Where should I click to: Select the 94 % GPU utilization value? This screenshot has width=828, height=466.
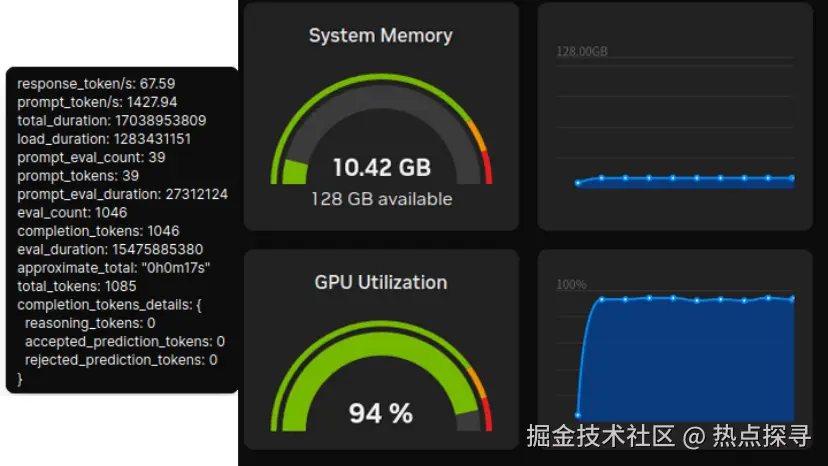coord(380,412)
